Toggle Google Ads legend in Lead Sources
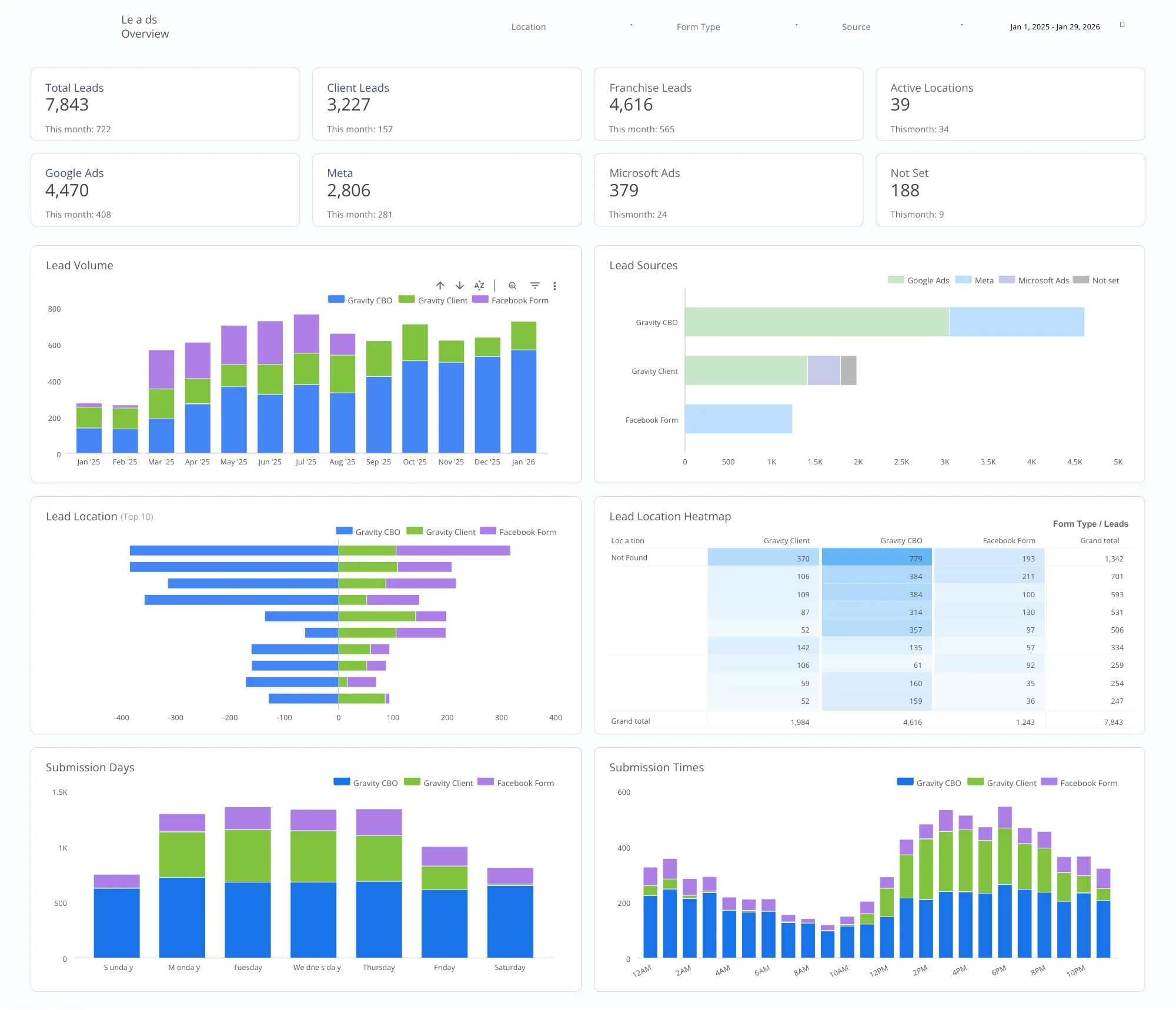This screenshot has width=1176, height=1010. 918,280
